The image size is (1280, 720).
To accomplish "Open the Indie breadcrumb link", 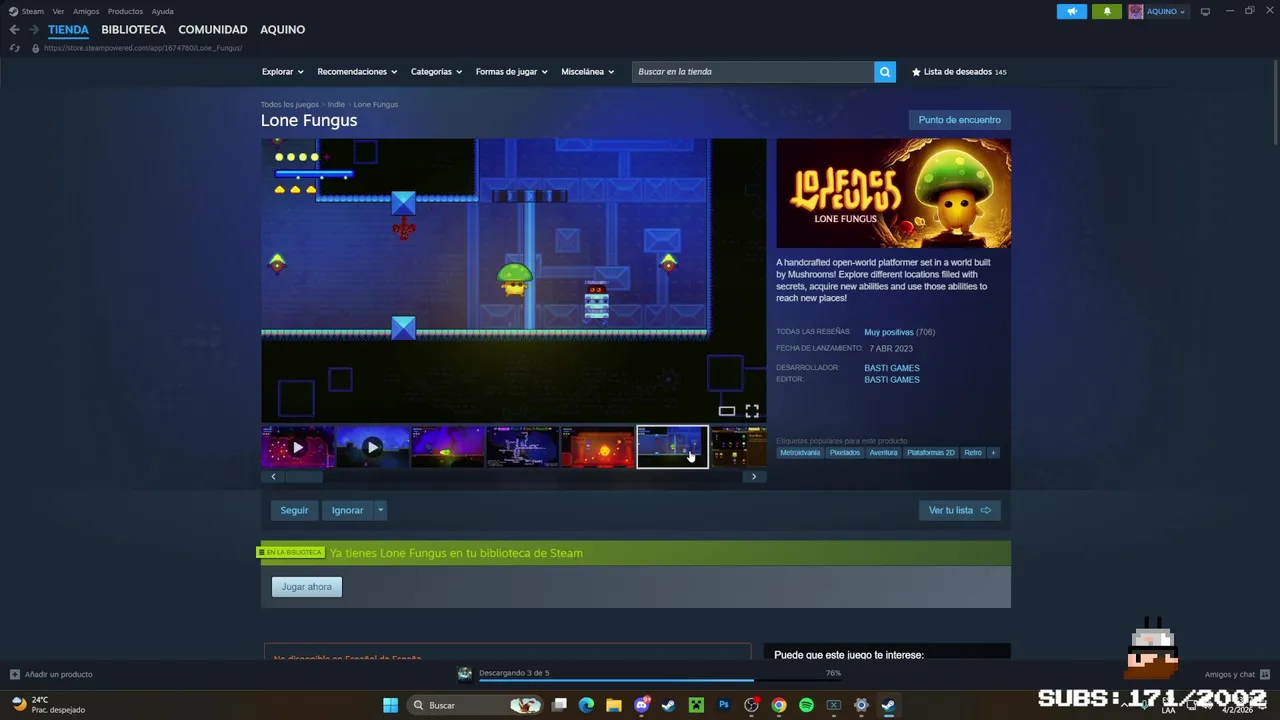I will click(x=336, y=104).
